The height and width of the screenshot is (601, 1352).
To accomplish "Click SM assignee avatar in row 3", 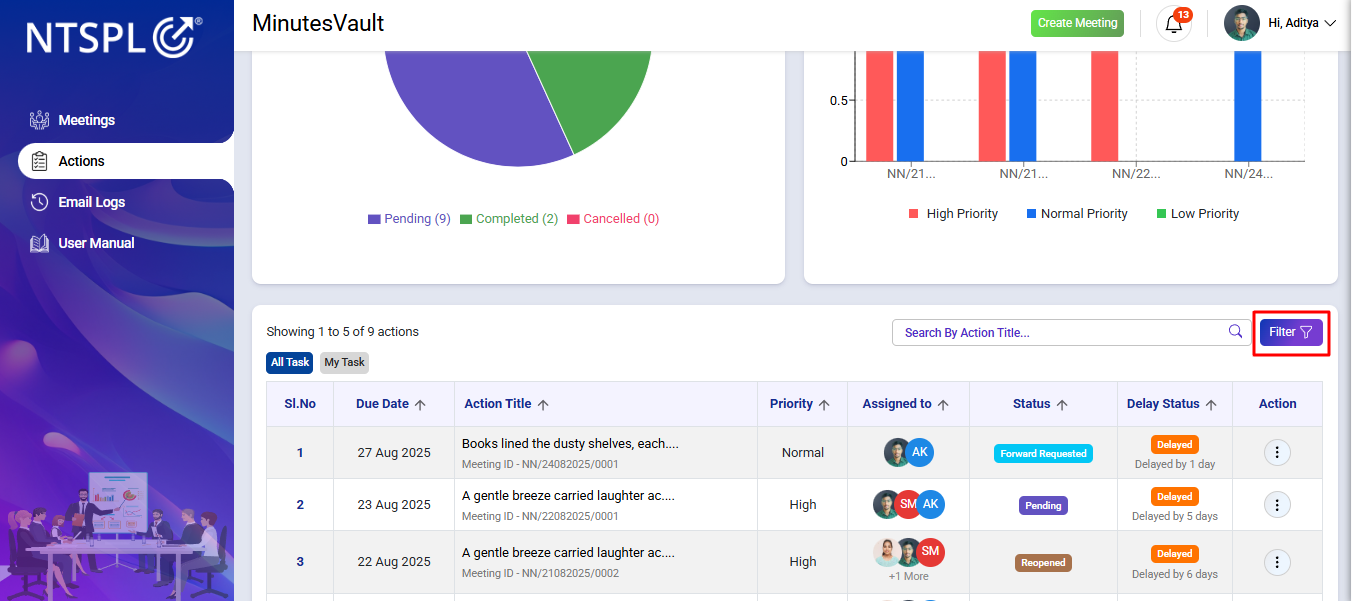I will coord(931,552).
